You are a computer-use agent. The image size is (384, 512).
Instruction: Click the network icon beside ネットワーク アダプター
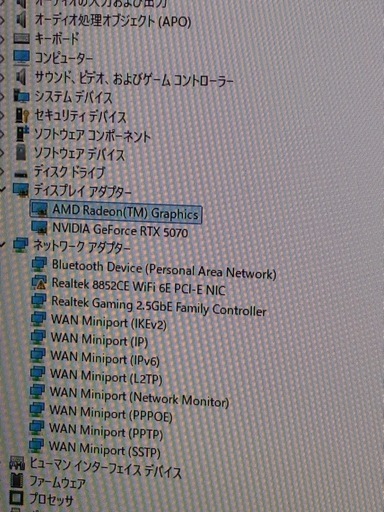21,245
